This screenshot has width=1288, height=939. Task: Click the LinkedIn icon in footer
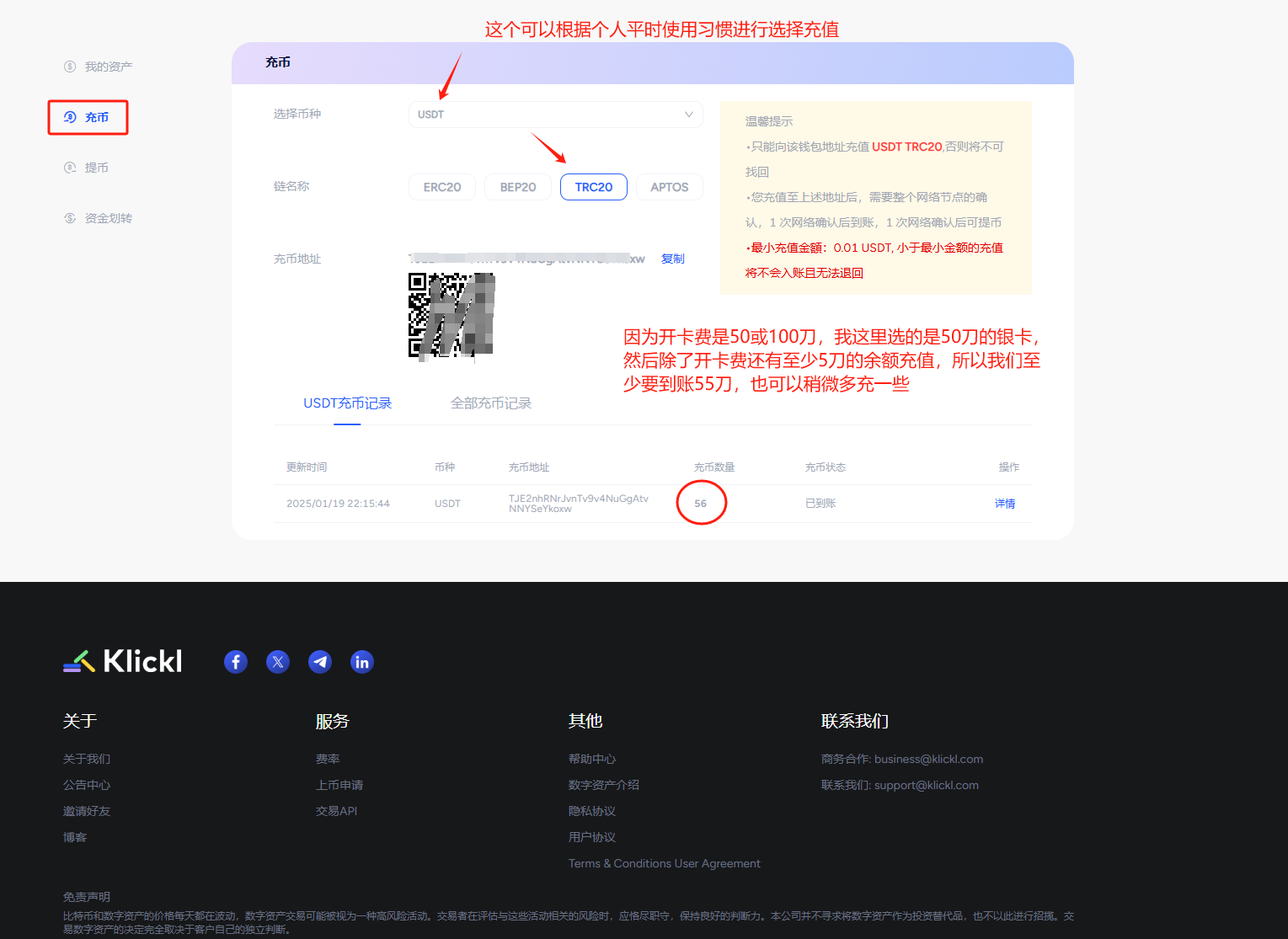[x=362, y=662]
